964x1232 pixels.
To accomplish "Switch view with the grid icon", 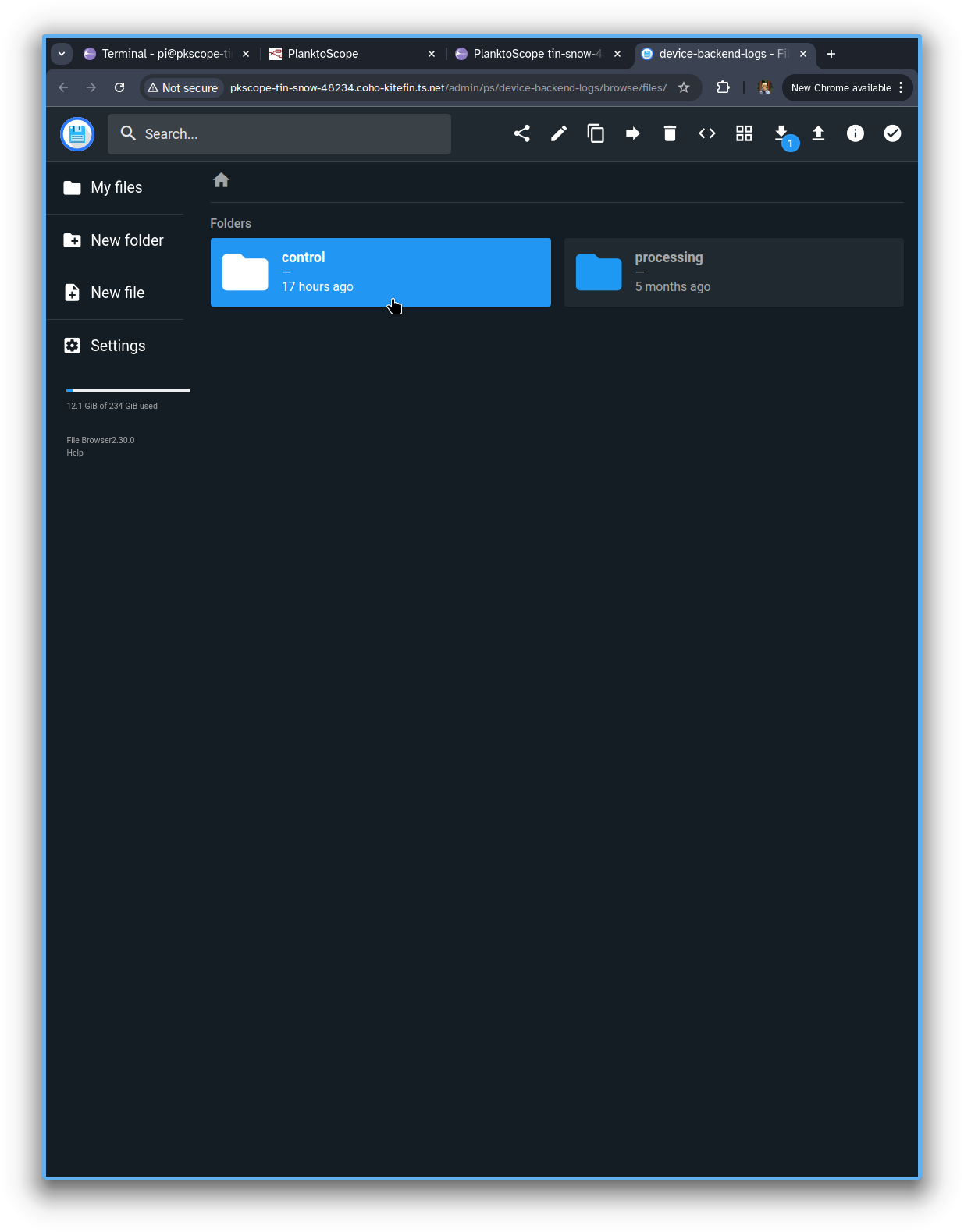I will 744,133.
